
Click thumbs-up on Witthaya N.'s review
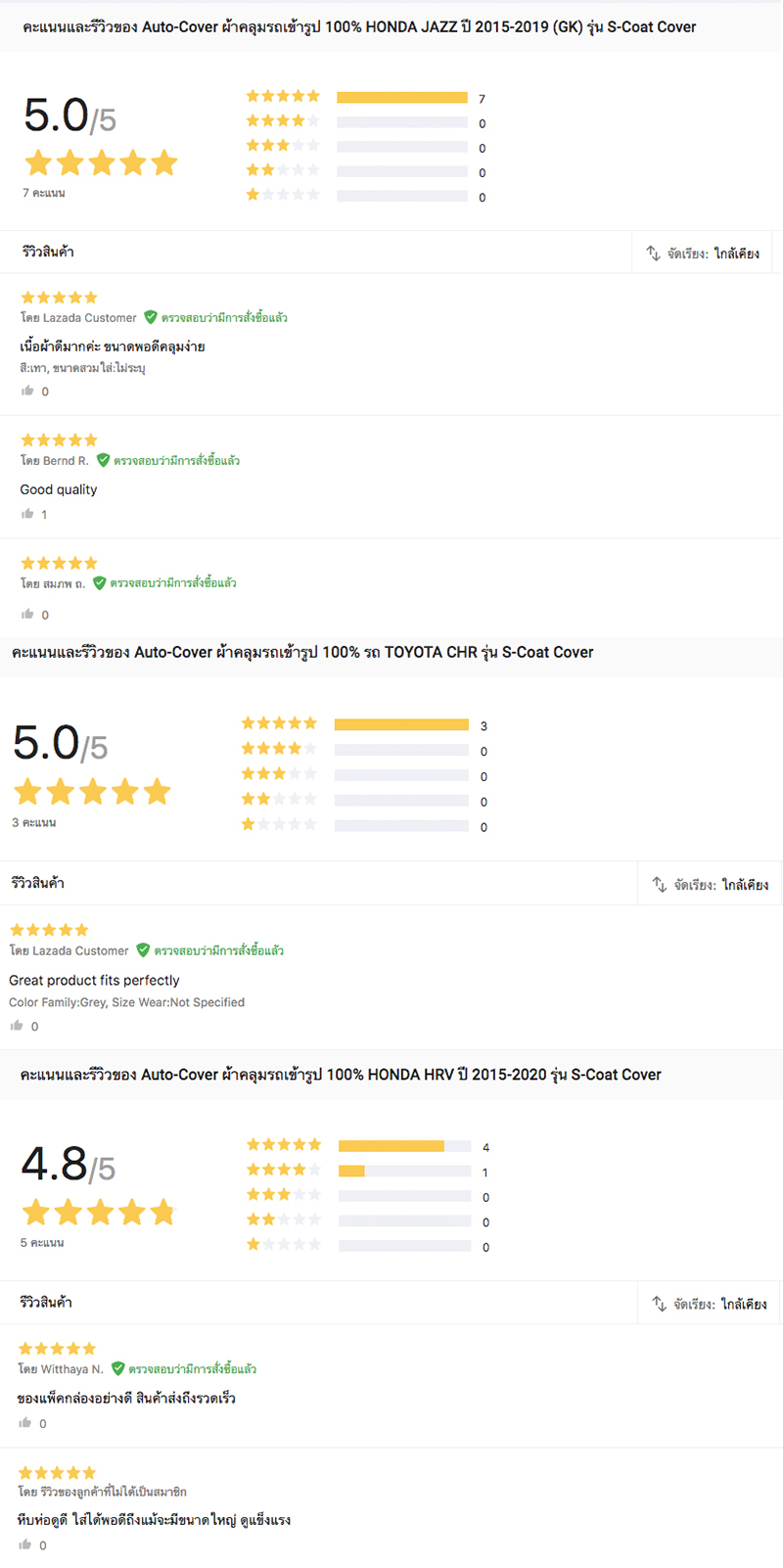pyautogui.click(x=25, y=1423)
